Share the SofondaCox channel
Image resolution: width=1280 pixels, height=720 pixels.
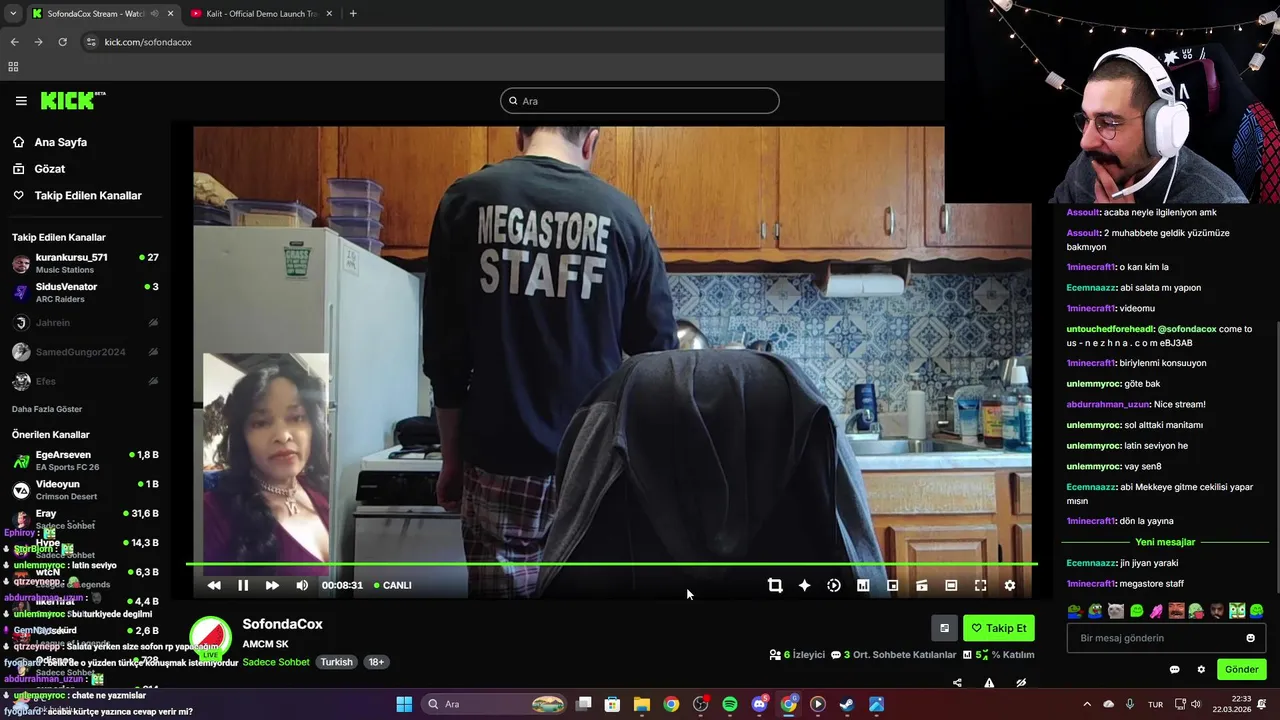957,683
